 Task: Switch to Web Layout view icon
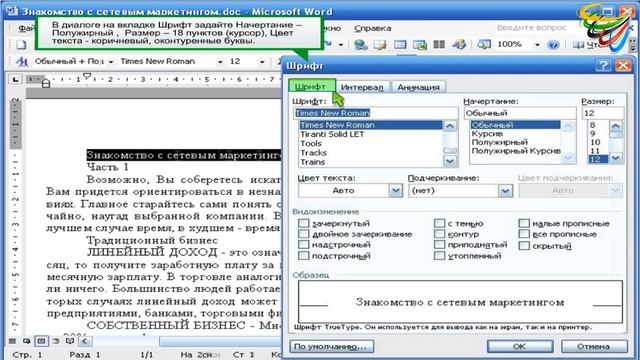27,341
